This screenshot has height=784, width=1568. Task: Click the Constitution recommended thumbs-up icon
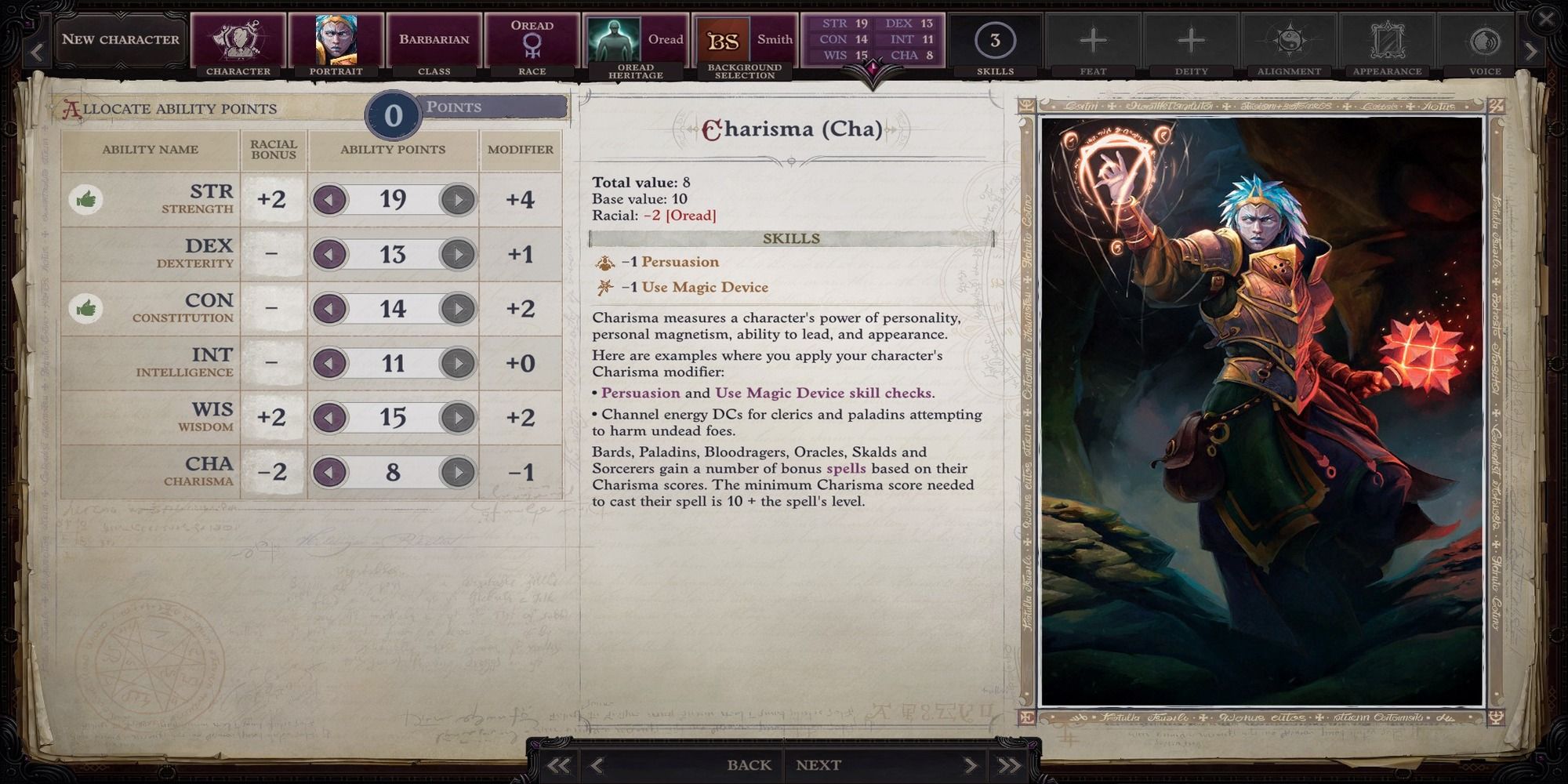click(87, 309)
